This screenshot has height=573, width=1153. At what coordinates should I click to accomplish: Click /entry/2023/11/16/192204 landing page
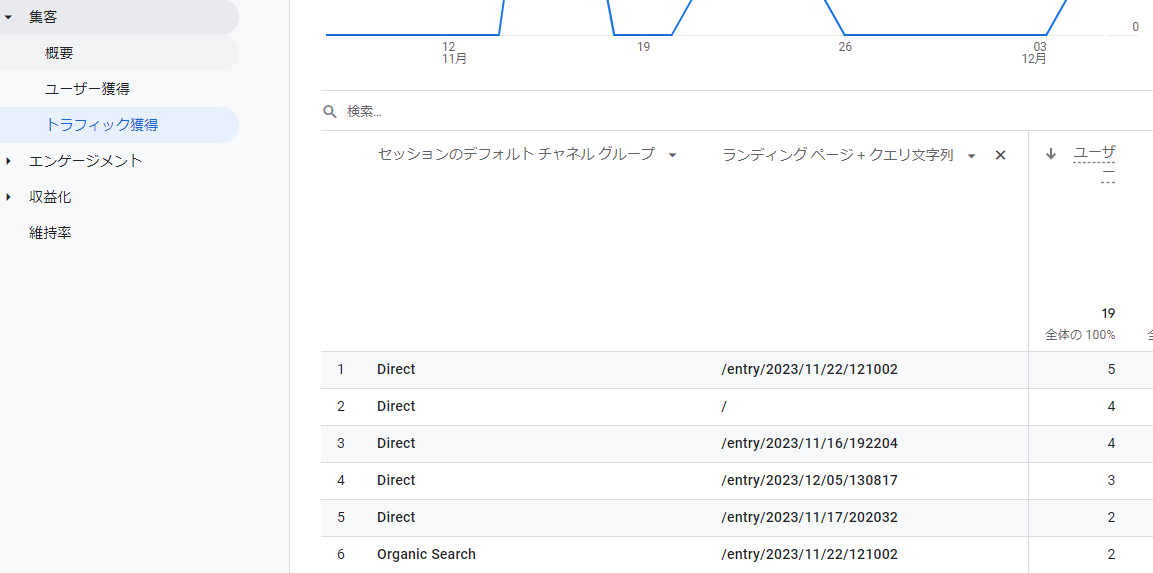(810, 443)
